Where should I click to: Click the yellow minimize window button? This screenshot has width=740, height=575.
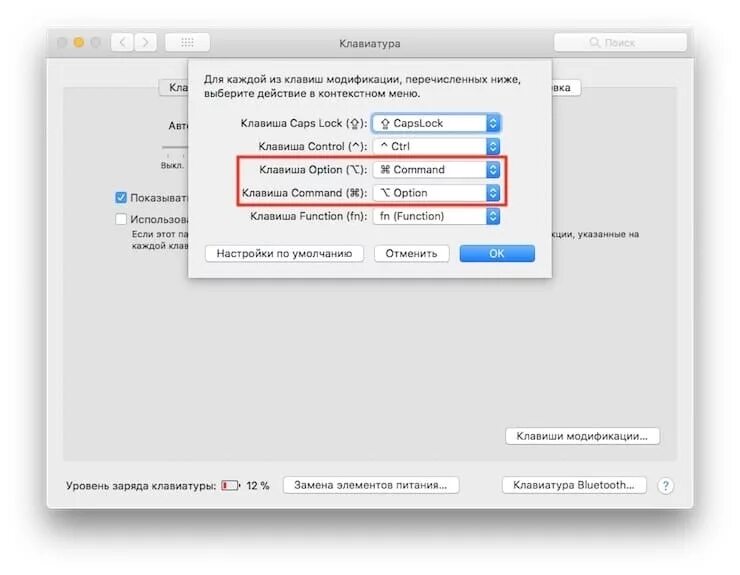click(79, 42)
